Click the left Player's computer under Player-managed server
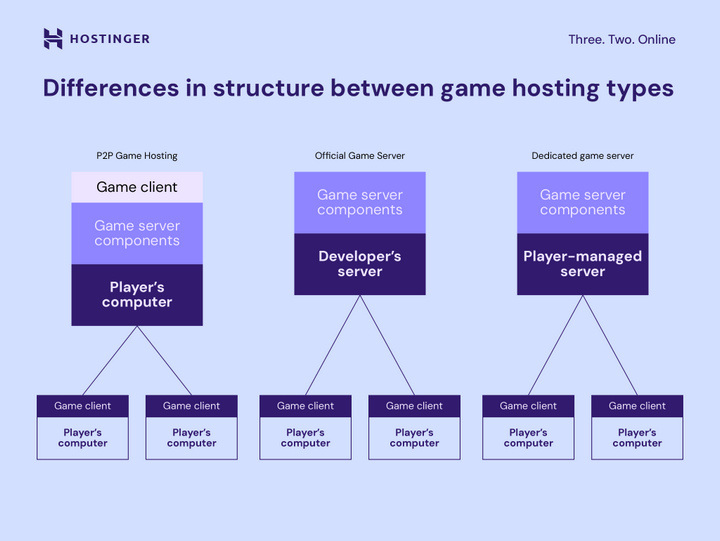This screenshot has height=541, width=720. (528, 438)
